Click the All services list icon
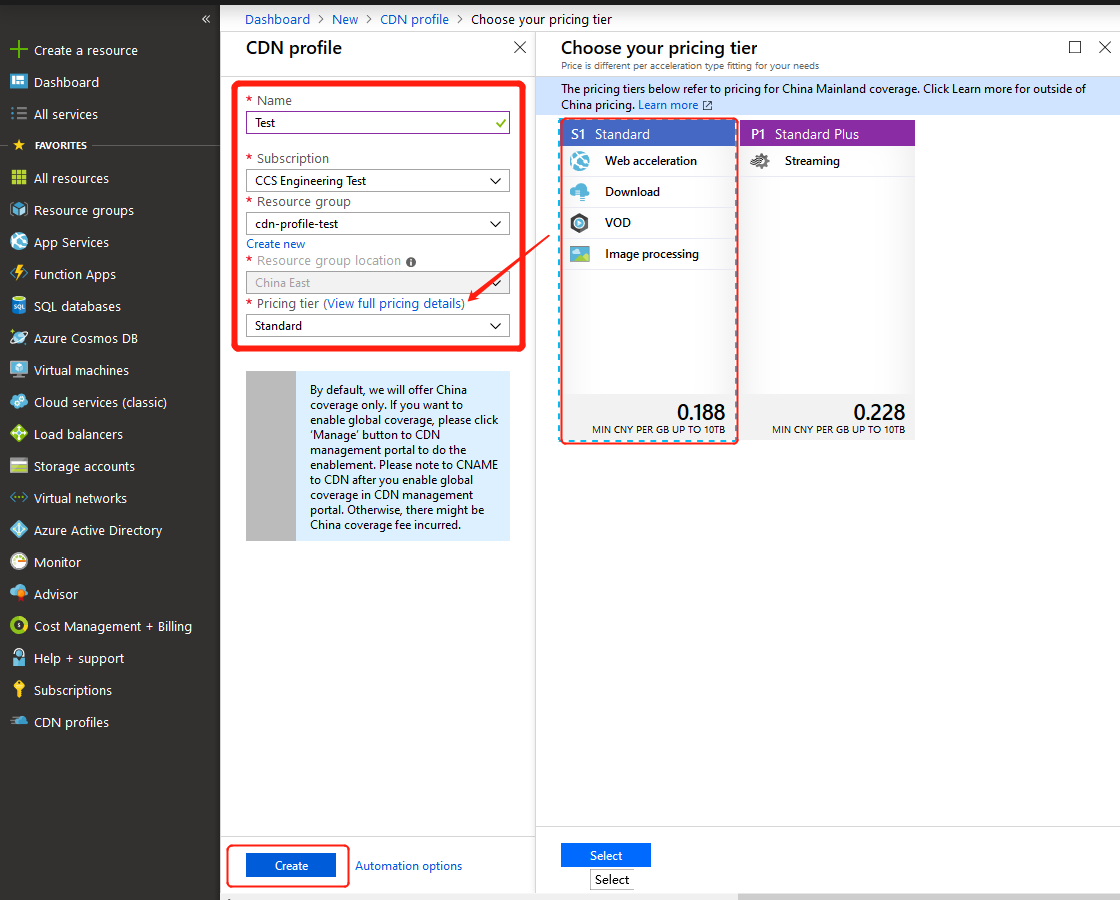This screenshot has height=900, width=1120. click(x=19, y=114)
